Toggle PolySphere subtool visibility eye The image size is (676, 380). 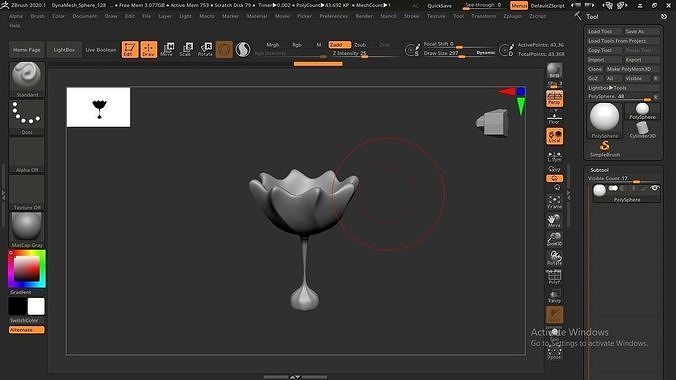654,188
